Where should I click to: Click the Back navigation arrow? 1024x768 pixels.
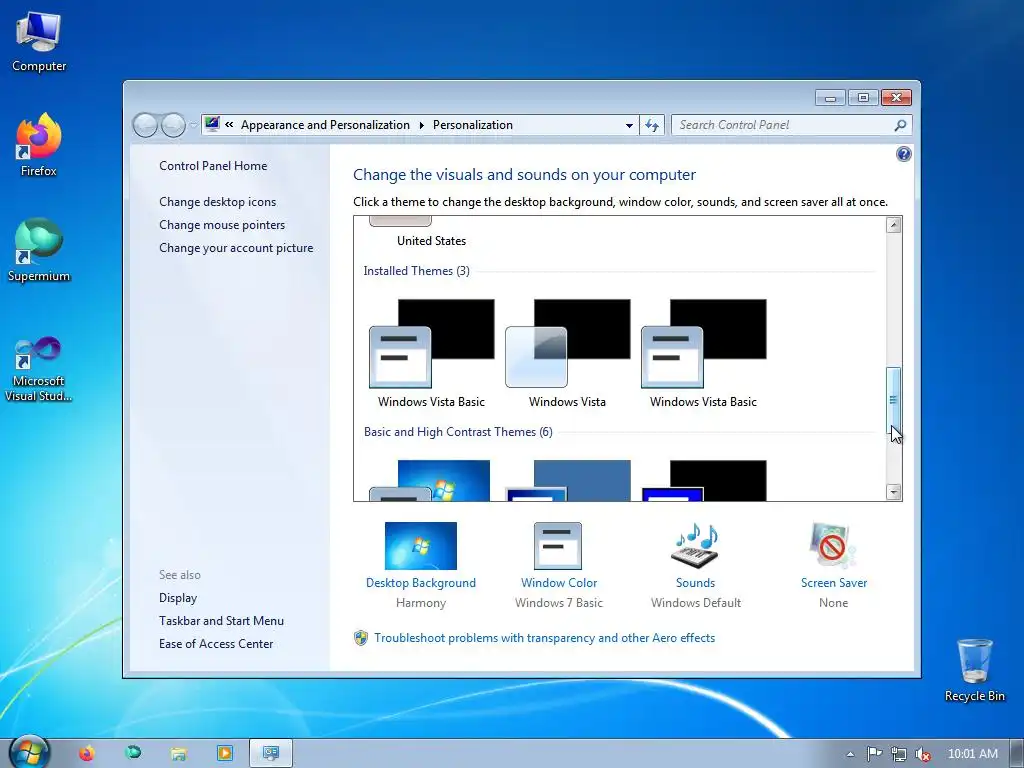145,125
